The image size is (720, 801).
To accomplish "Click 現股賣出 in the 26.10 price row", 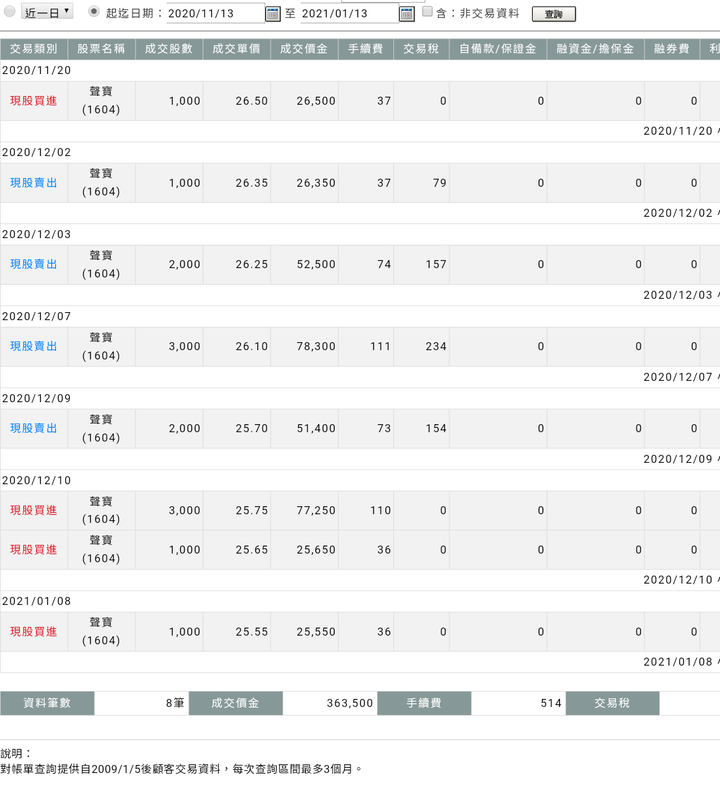I will (x=34, y=346).
